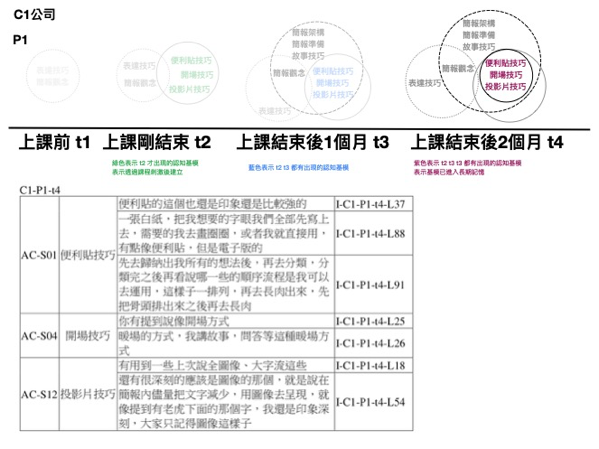The image size is (599, 449).
Task: Select the "上課結束後2個月 t4" timeline heading
Action: pyautogui.click(x=487, y=143)
